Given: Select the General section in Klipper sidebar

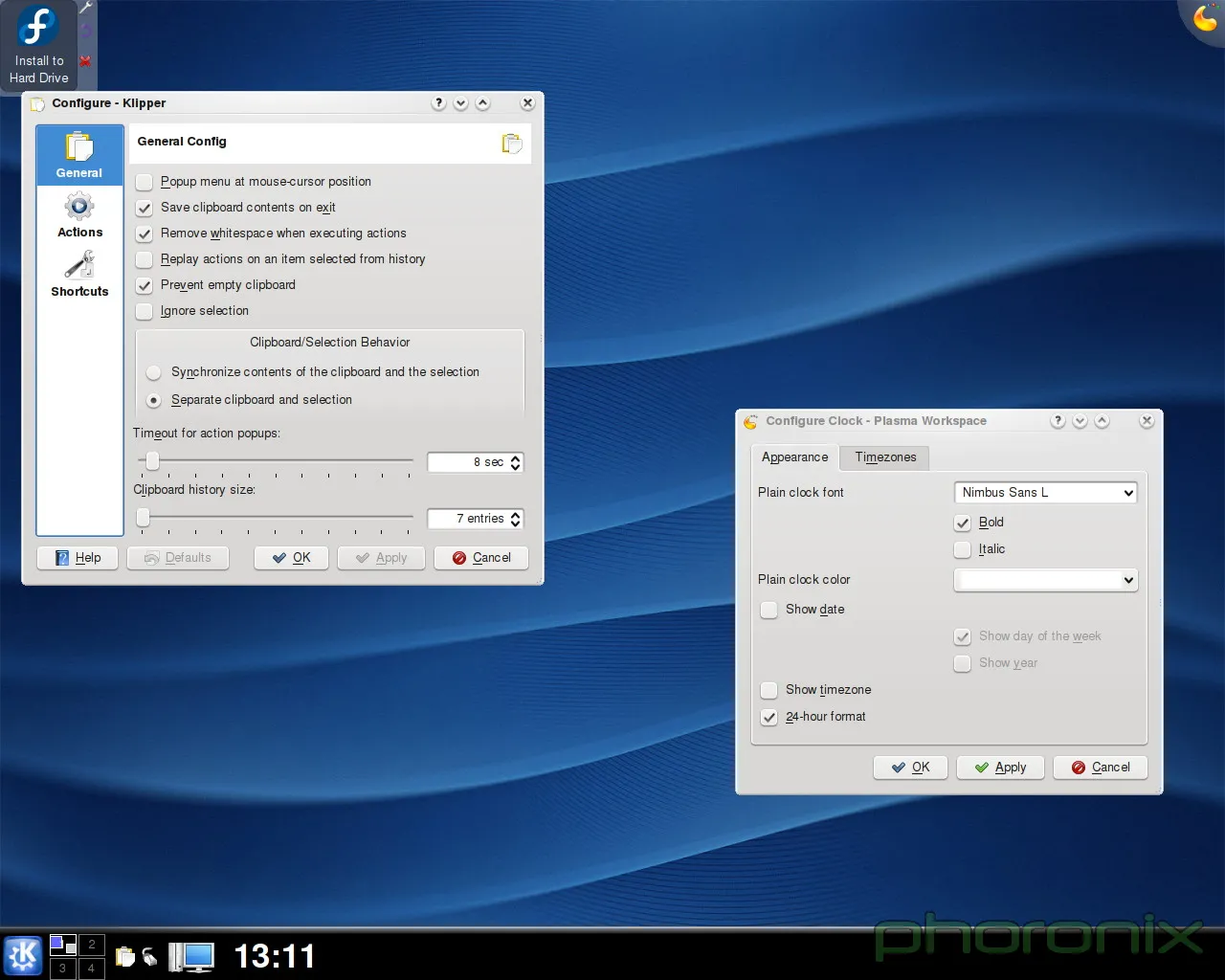Looking at the screenshot, I should coord(79,156).
